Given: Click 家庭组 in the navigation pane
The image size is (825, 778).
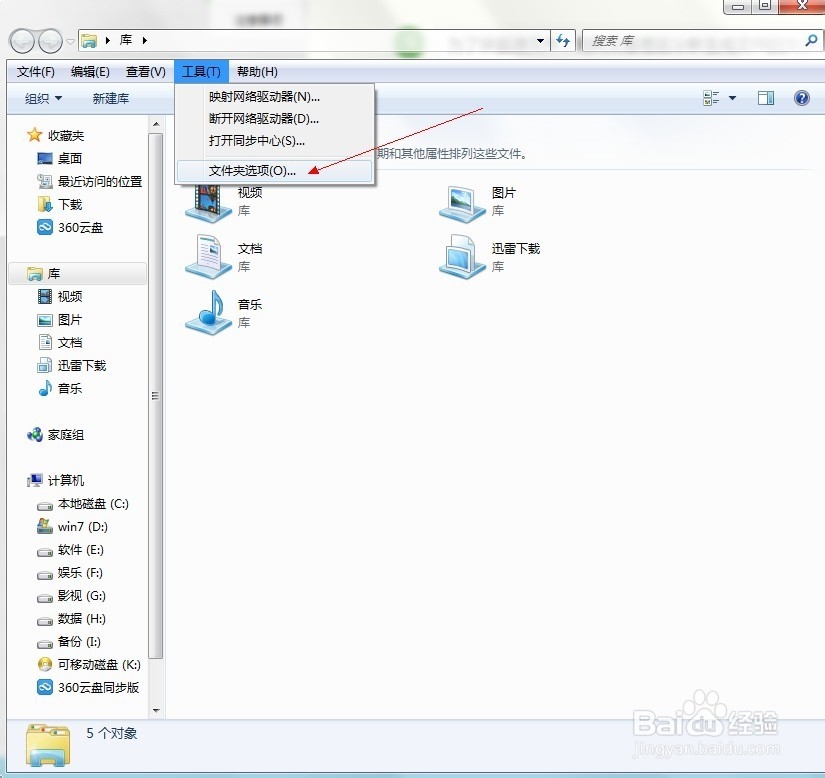Looking at the screenshot, I should [x=55, y=435].
